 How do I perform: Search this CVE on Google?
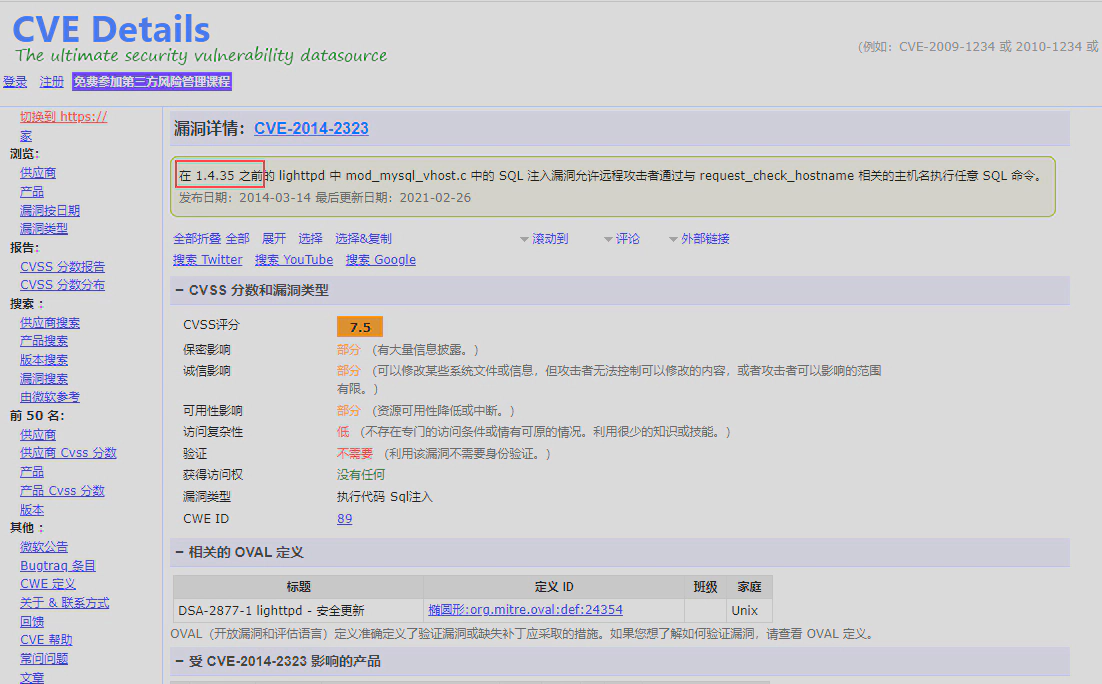(x=380, y=260)
